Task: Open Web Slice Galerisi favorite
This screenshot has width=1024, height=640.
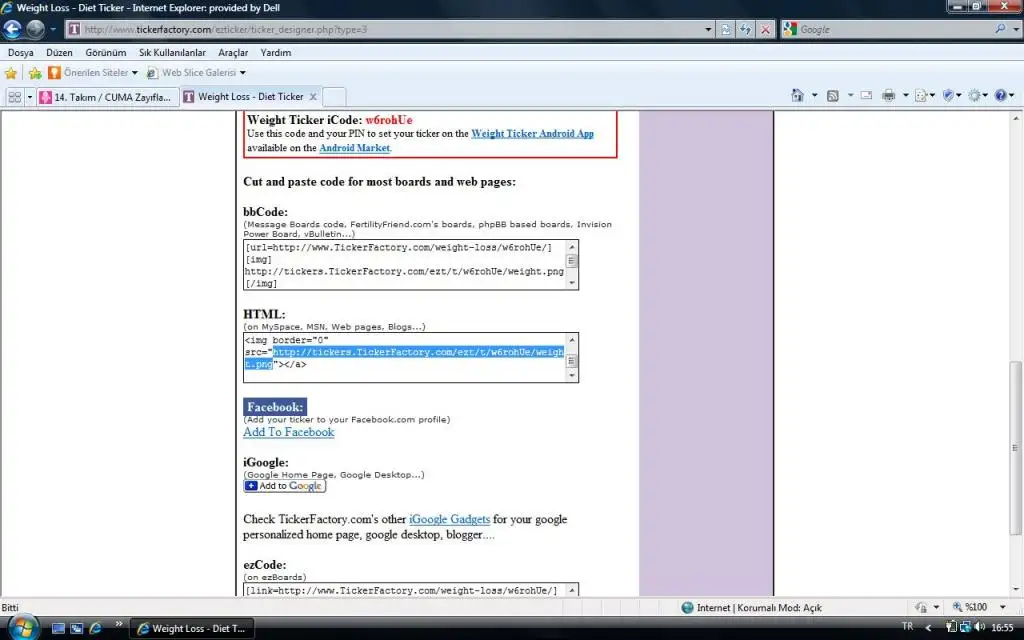Action: coord(196,72)
